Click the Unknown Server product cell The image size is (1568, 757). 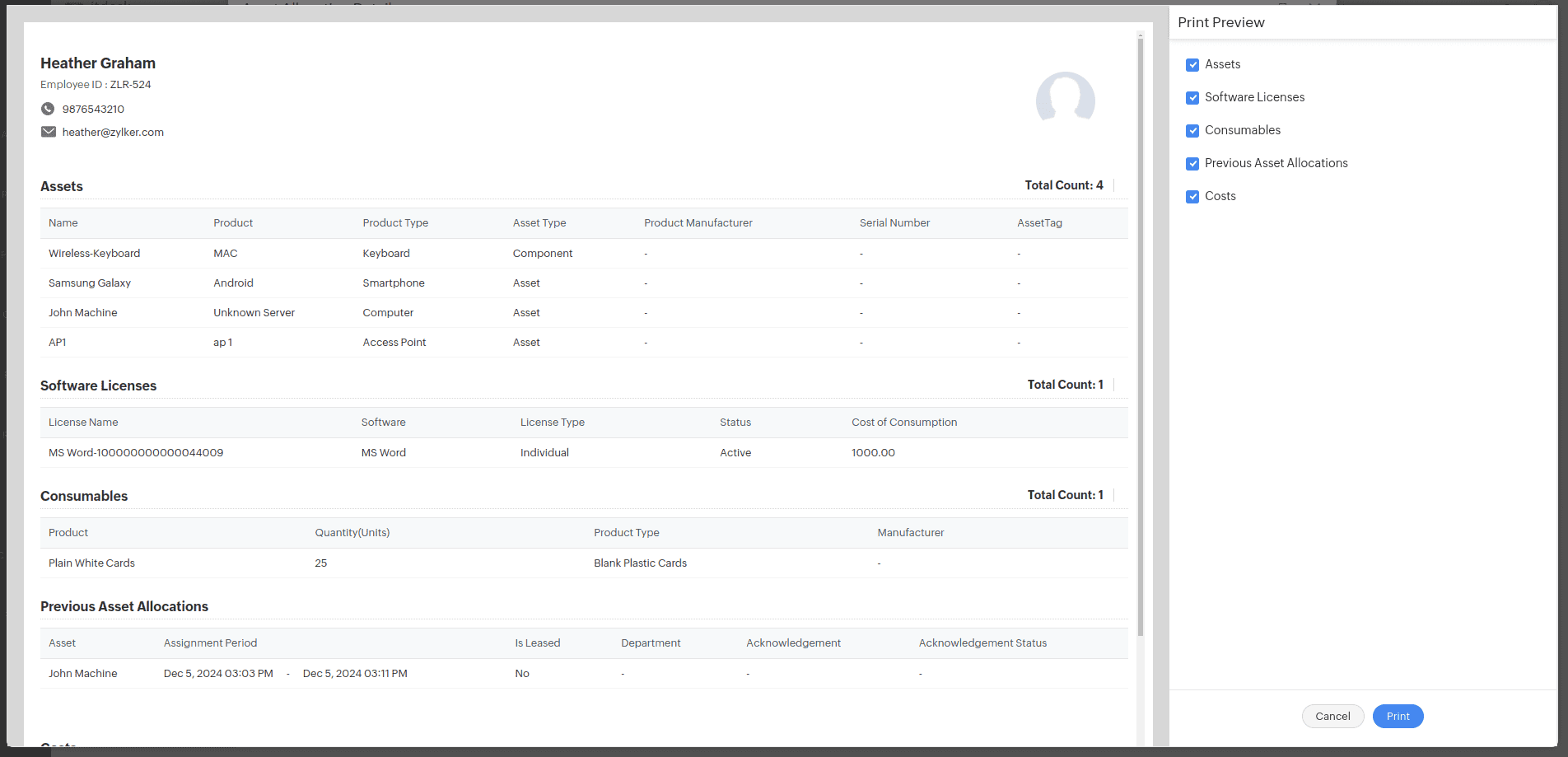254,312
